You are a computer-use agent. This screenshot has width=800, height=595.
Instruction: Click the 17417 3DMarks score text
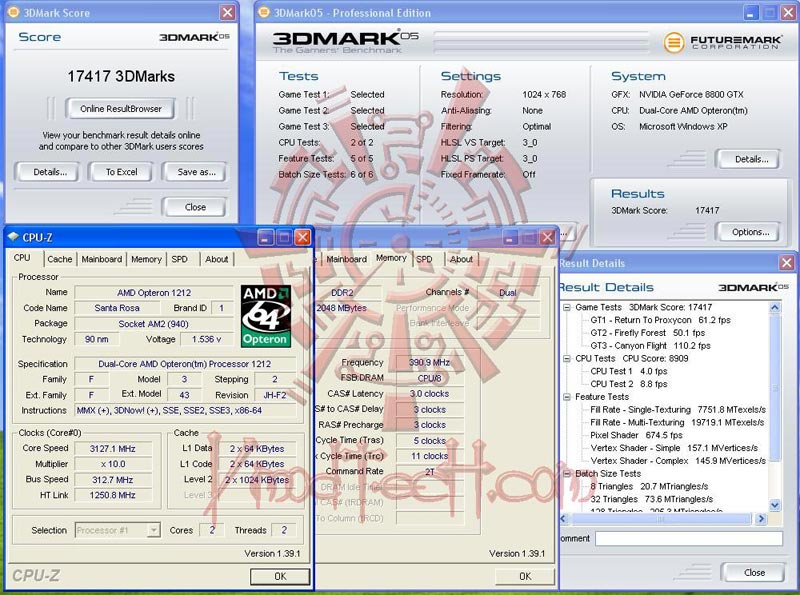point(121,77)
